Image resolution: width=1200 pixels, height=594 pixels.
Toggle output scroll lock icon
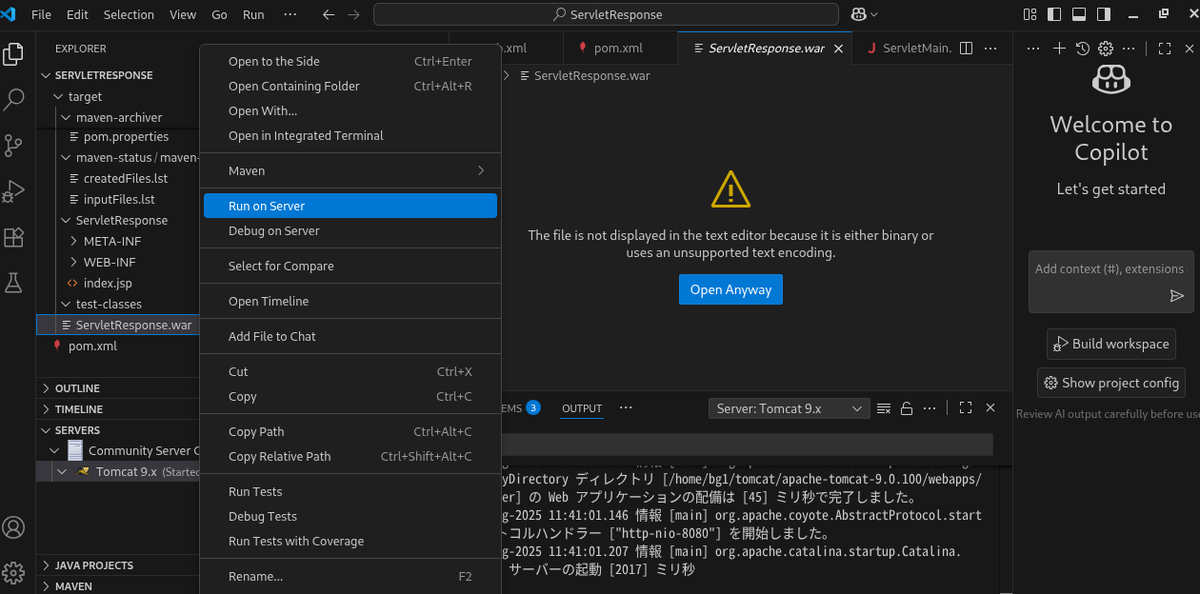906,408
